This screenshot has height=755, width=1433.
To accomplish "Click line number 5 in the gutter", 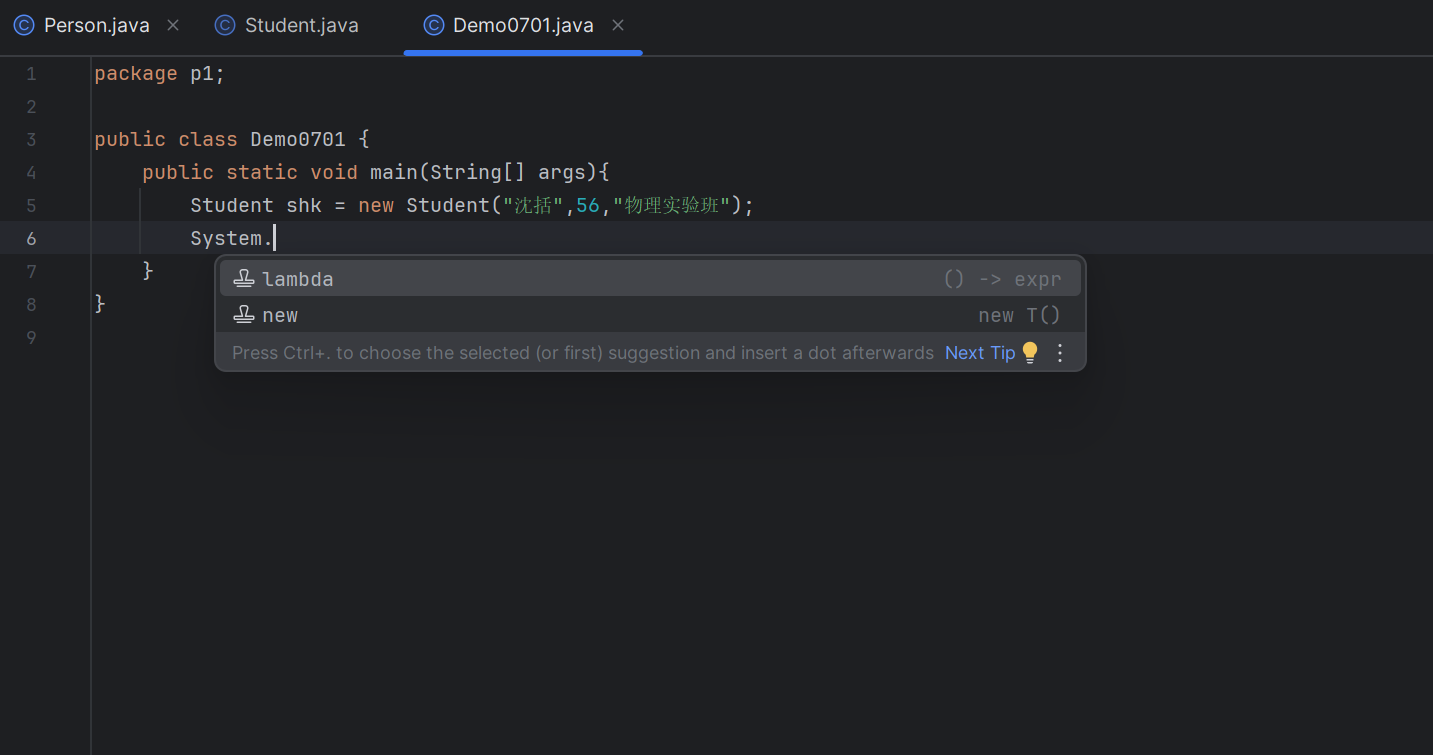I will 31,205.
